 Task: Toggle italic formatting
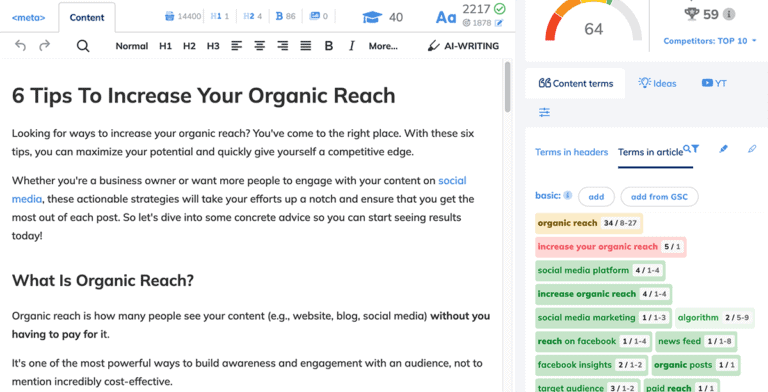tap(352, 46)
